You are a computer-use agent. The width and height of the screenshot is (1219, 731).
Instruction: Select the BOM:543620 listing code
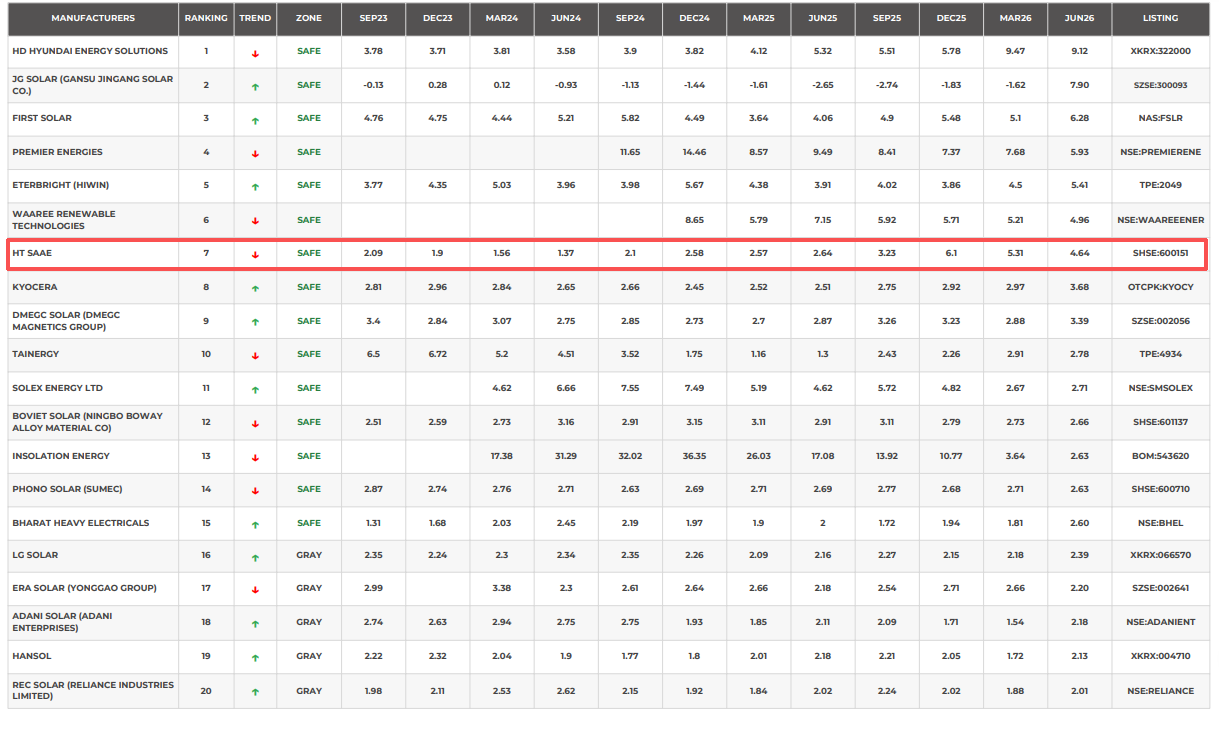pos(1160,456)
